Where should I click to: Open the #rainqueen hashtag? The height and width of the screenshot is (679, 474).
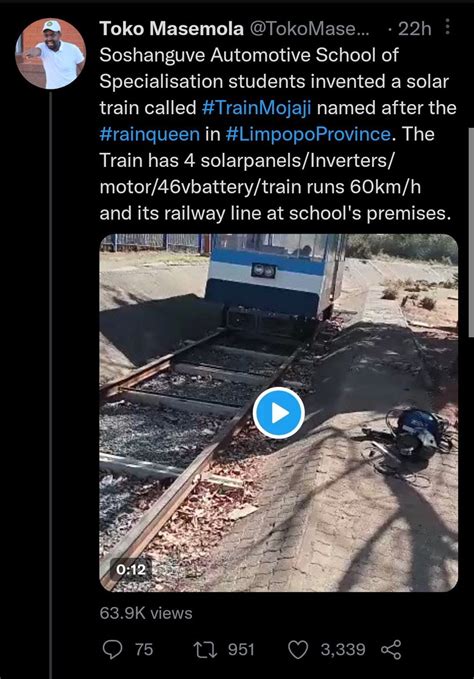pos(150,134)
